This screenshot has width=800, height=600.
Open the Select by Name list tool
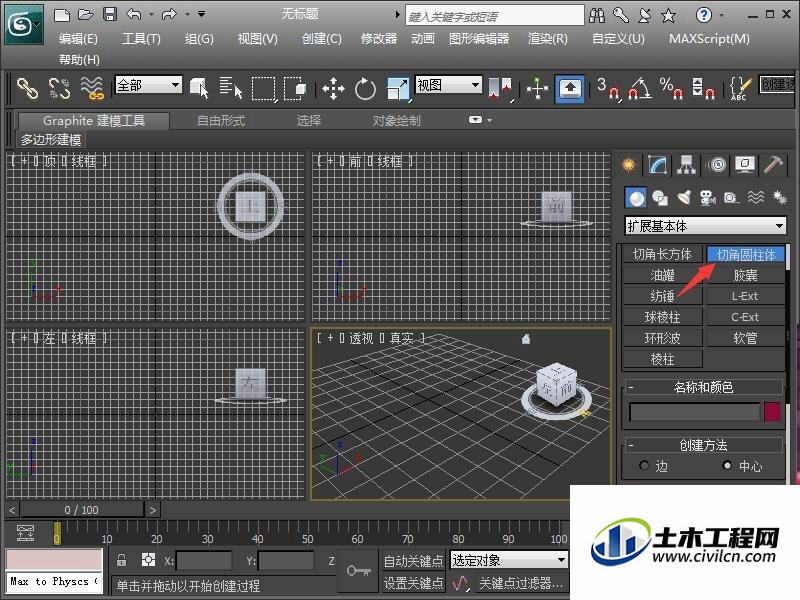coord(231,88)
